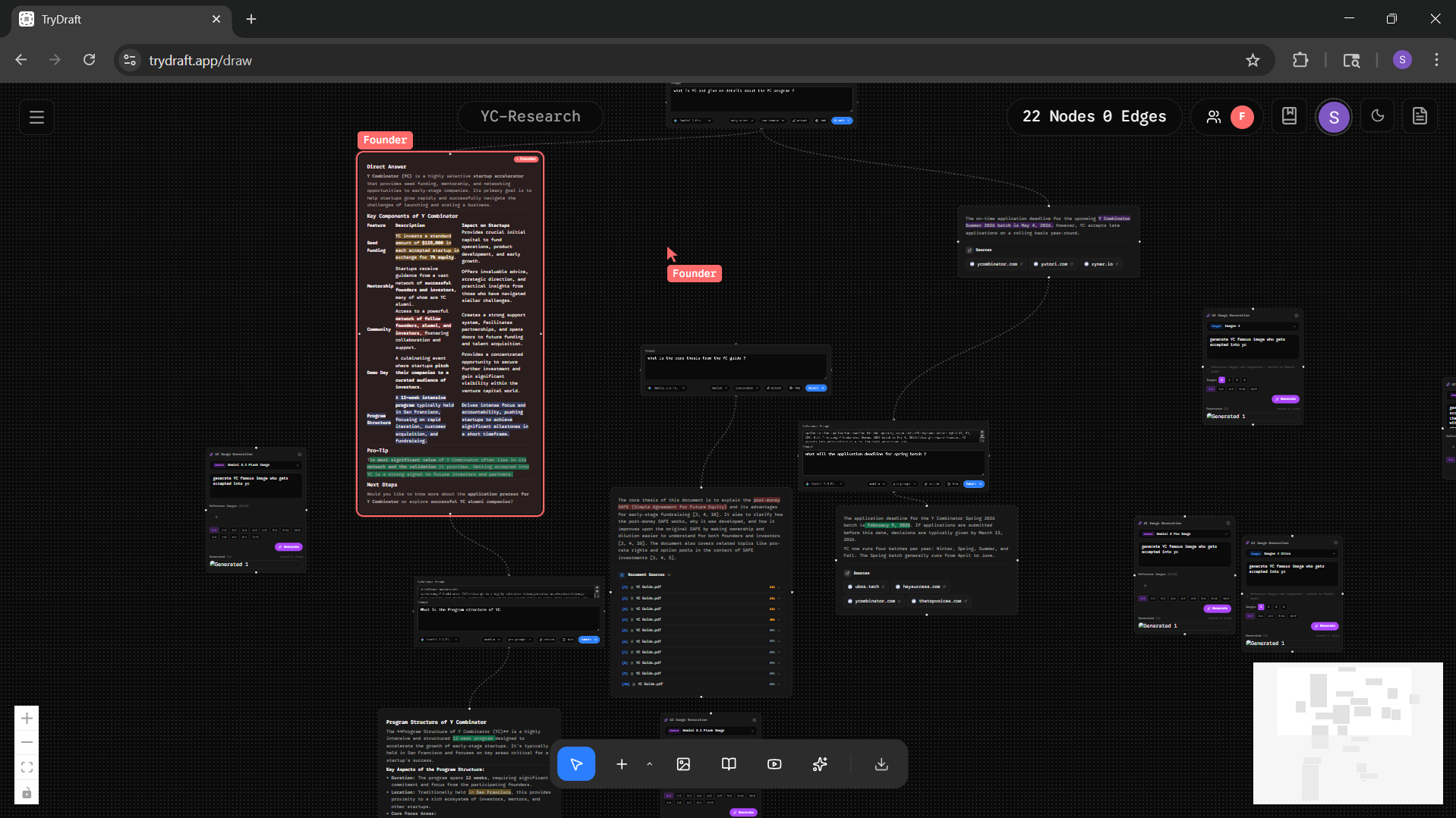Open browser extensions puzzle icon
Image resolution: width=1456 pixels, height=818 pixels.
[1300, 60]
